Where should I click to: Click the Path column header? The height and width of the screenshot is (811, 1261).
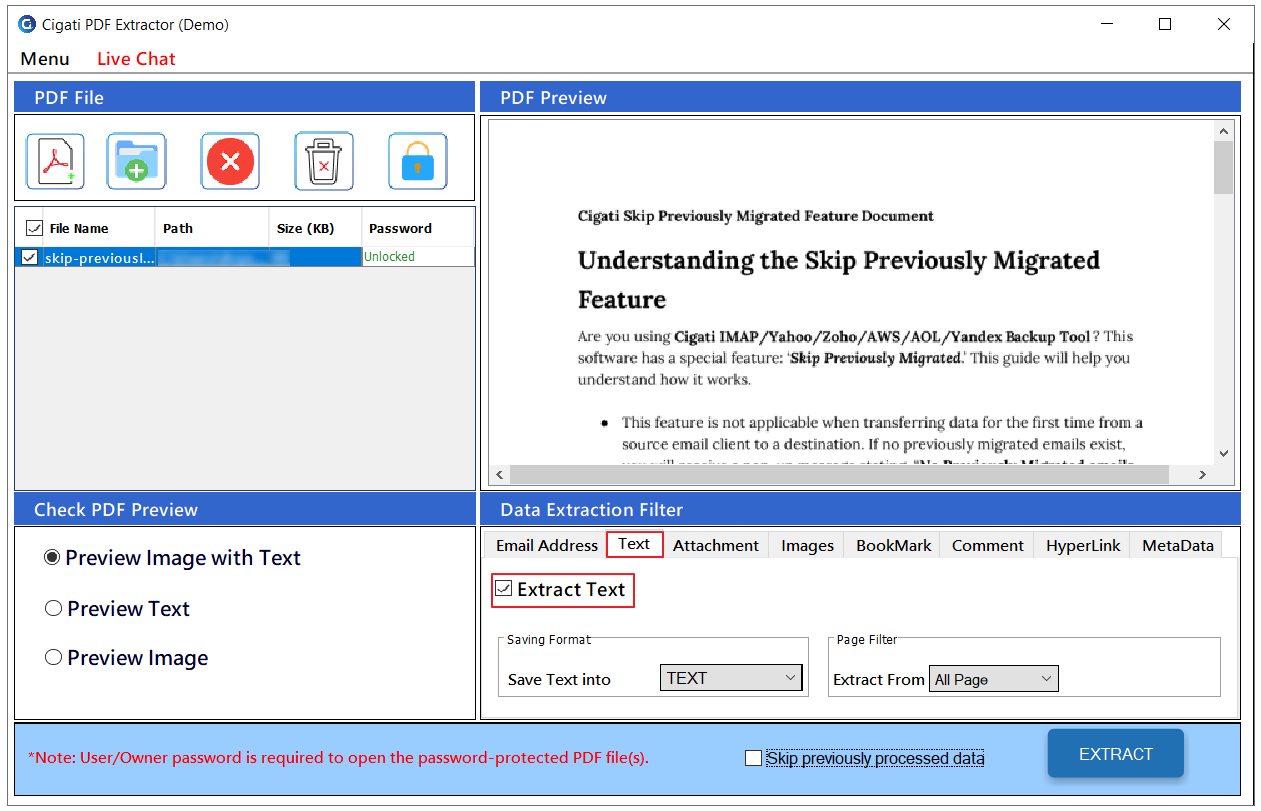(212, 228)
